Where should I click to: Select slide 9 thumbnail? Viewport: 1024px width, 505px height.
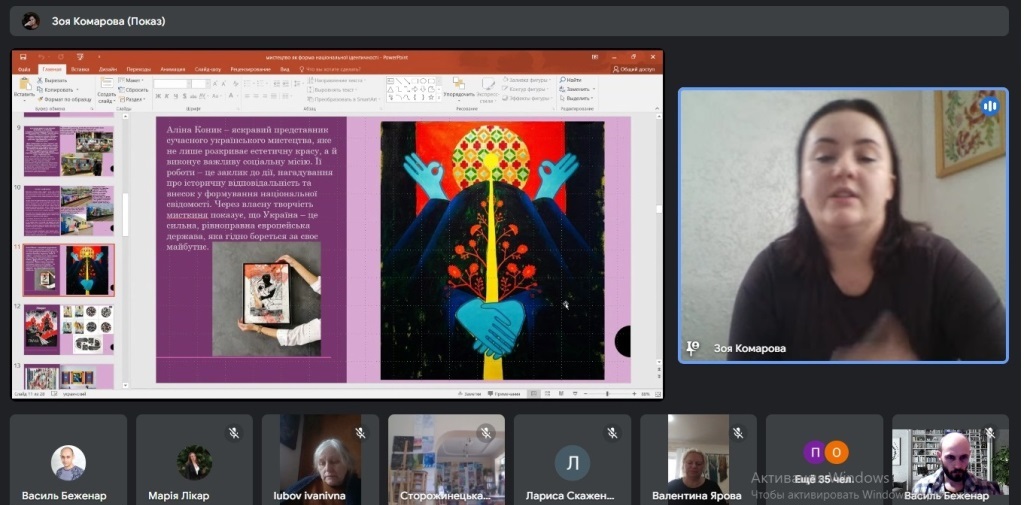pos(69,151)
